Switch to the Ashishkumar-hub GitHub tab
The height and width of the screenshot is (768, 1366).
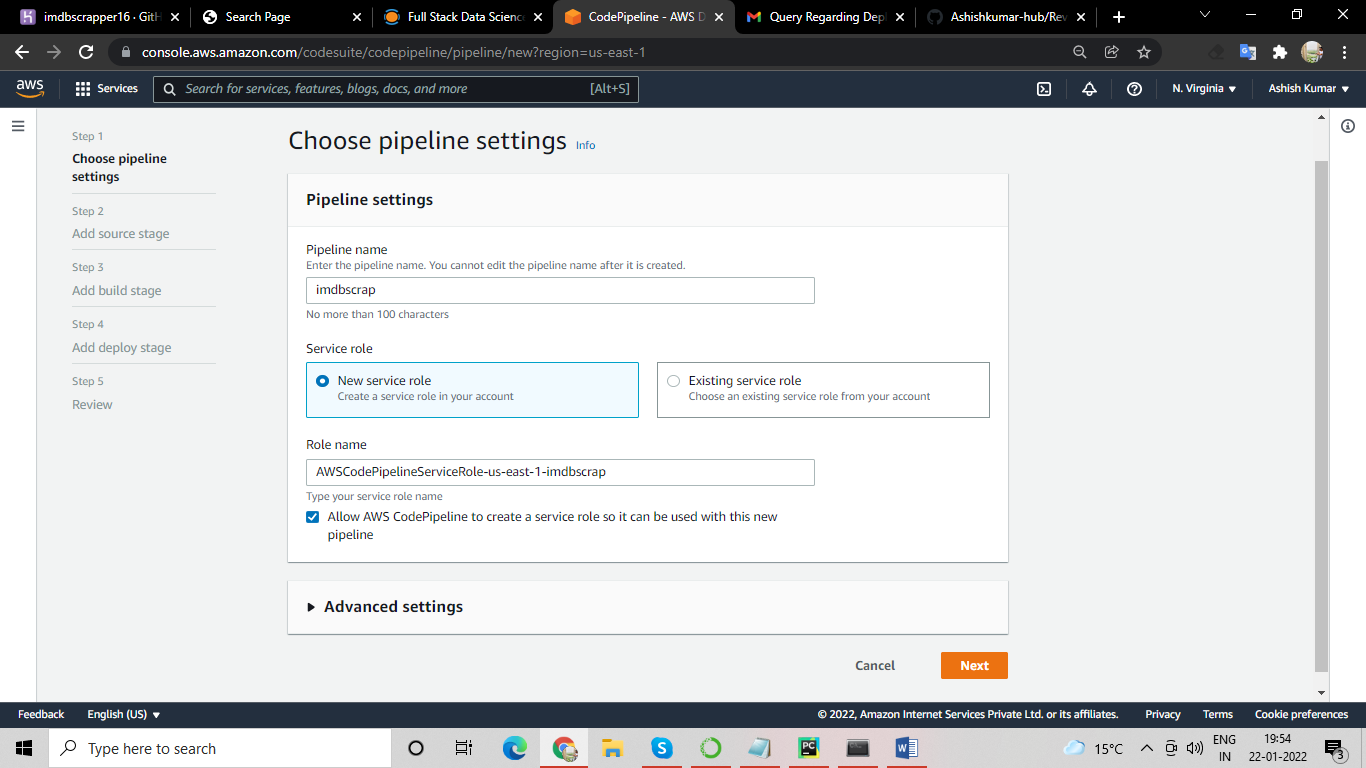[x=1005, y=17]
